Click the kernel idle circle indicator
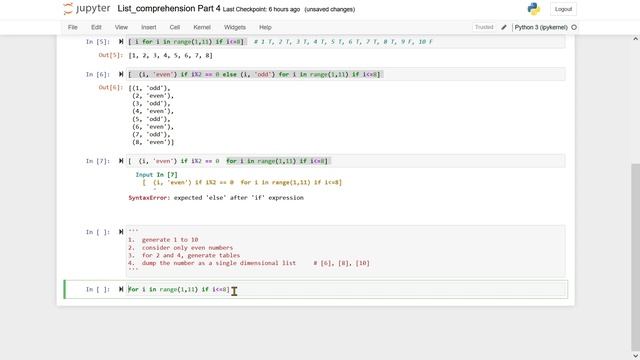The image size is (640, 360). pyautogui.click(x=574, y=27)
